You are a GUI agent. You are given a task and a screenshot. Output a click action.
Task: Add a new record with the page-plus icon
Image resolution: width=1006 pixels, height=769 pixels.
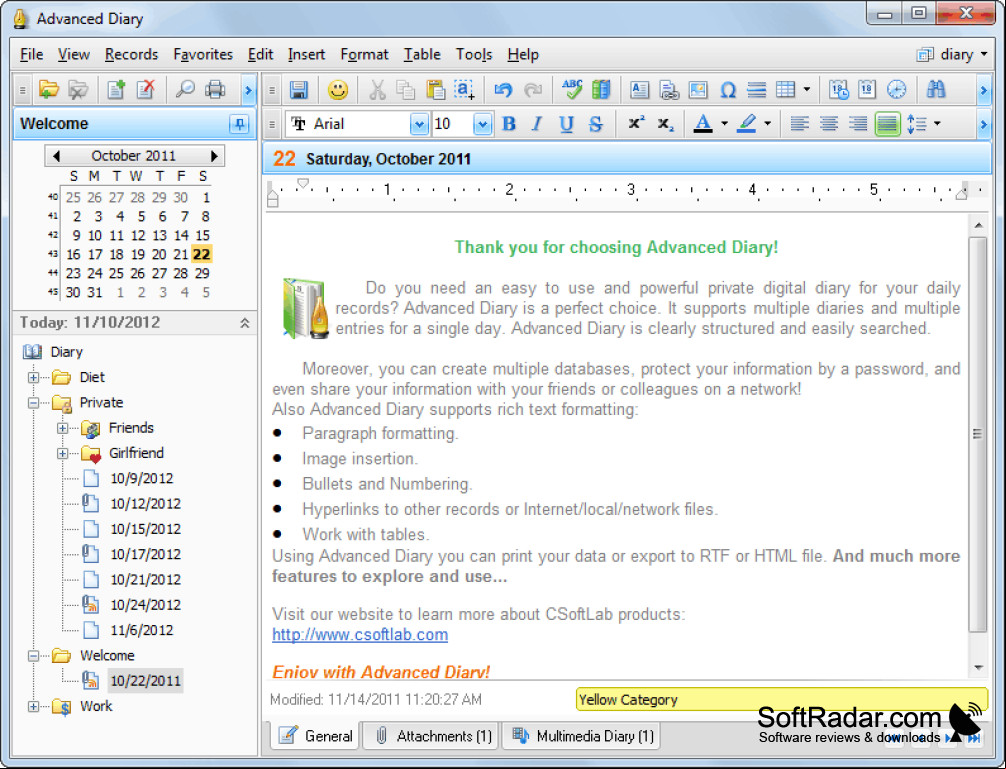(x=116, y=90)
